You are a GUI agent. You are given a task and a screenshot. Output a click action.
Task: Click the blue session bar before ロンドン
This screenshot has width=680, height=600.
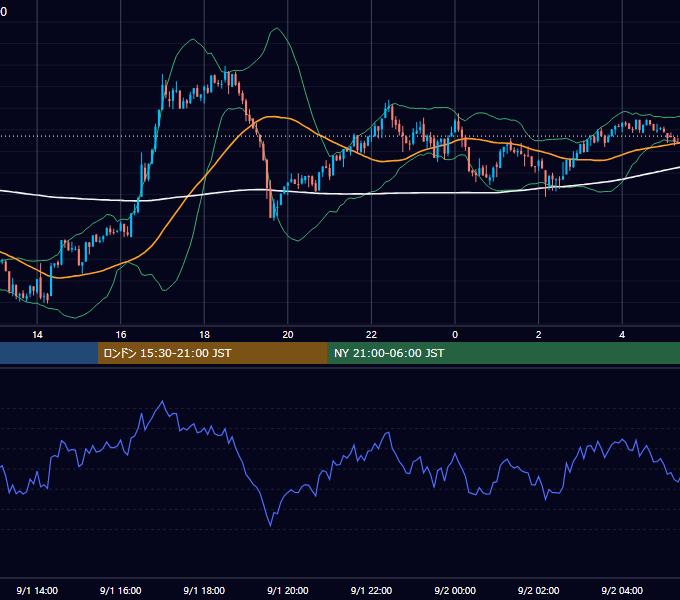[x=49, y=353]
